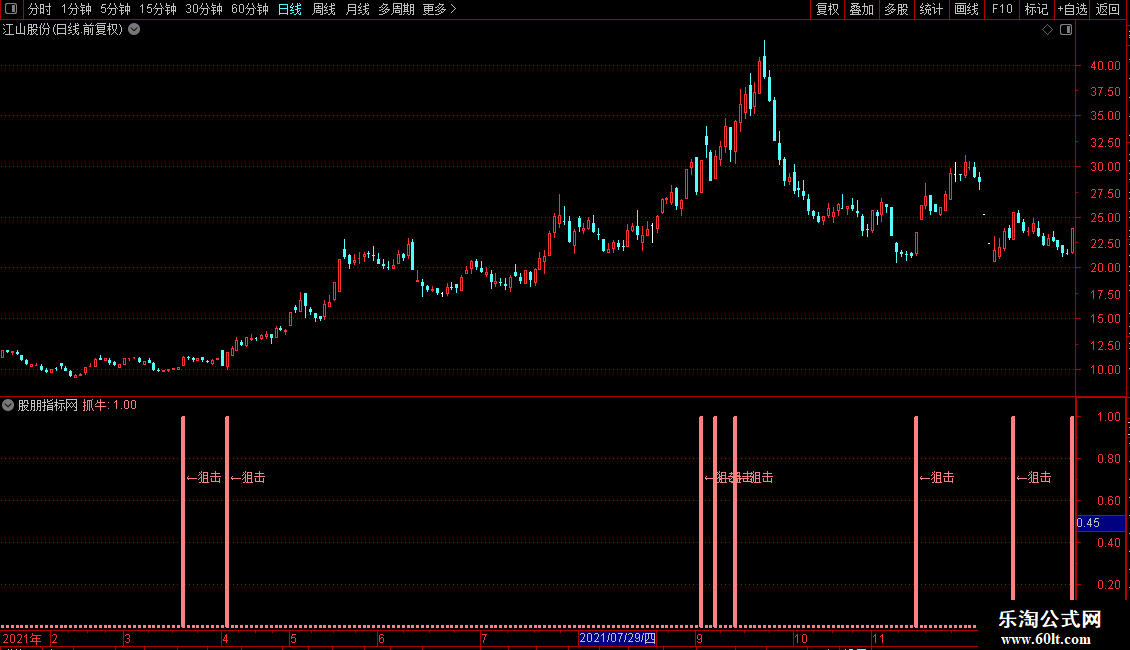
Task: Open the 复权 adjustment option
Action: (827, 9)
